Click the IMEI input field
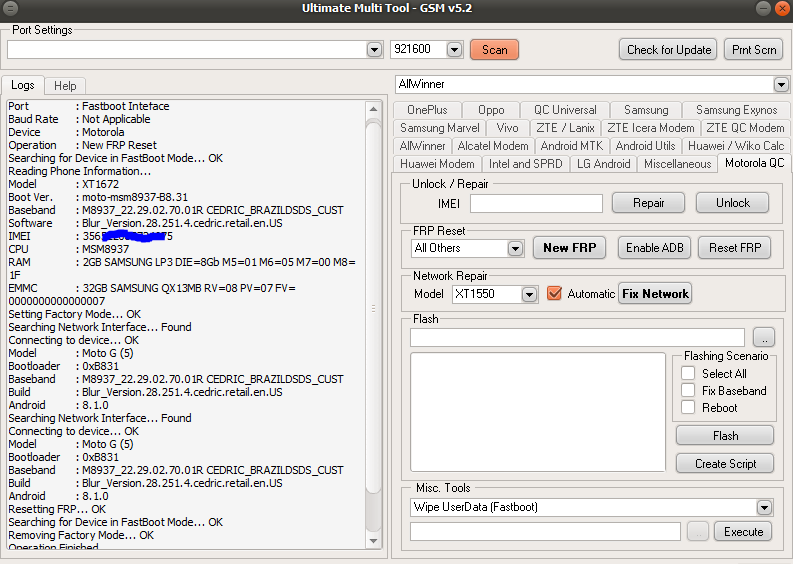The height and width of the screenshot is (564, 793). click(536, 203)
